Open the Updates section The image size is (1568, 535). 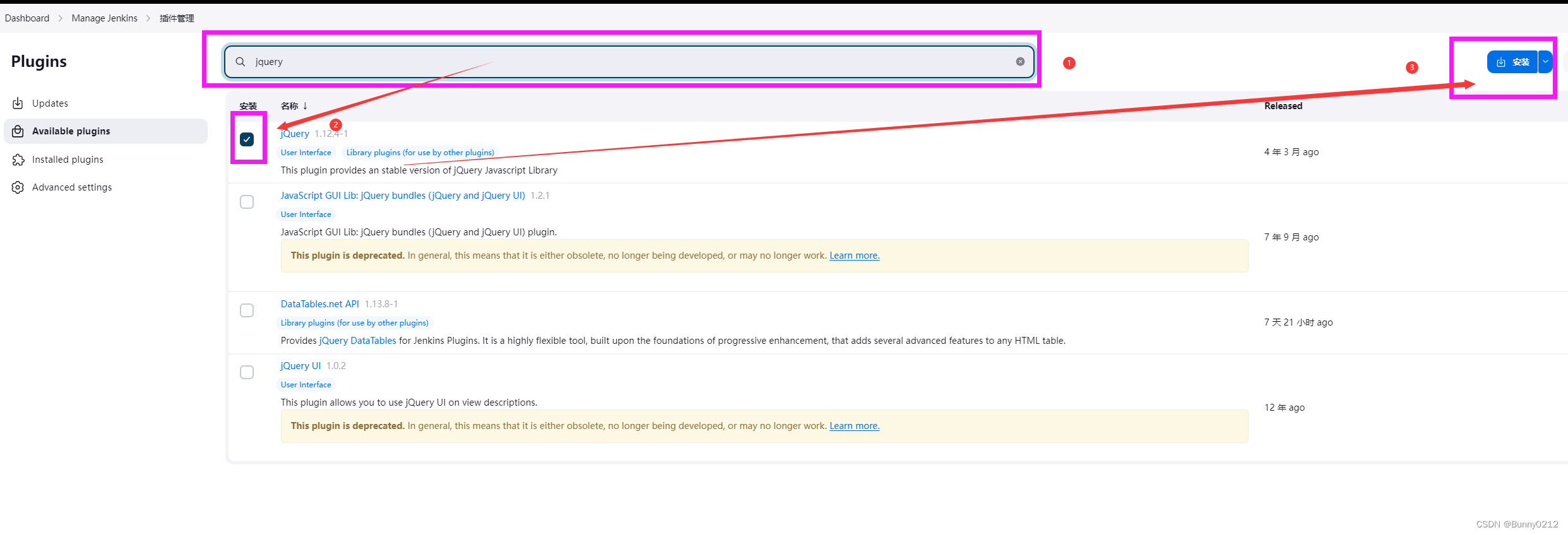105,103
